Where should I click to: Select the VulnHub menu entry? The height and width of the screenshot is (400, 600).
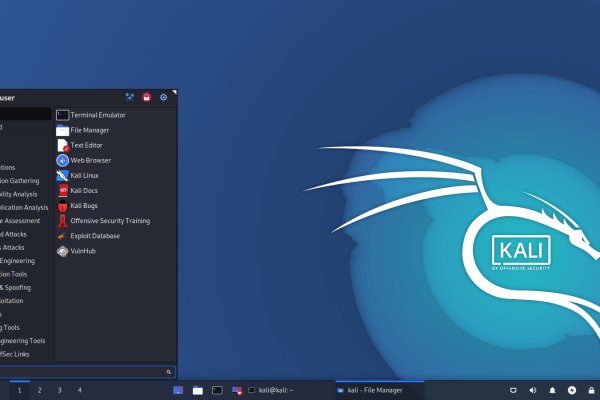tap(83, 251)
